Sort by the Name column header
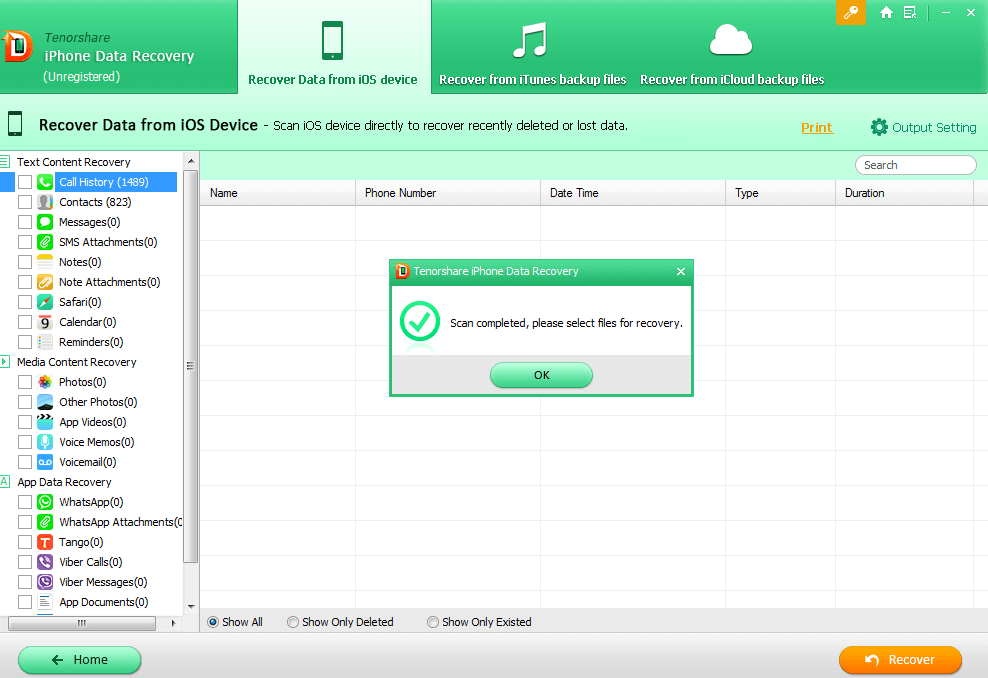 (x=278, y=193)
